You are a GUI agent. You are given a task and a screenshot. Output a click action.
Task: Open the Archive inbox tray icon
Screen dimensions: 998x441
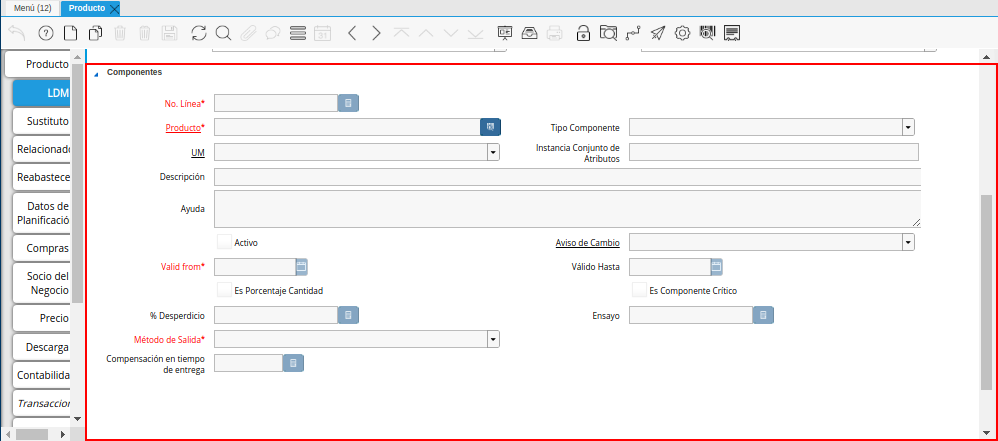pos(530,33)
